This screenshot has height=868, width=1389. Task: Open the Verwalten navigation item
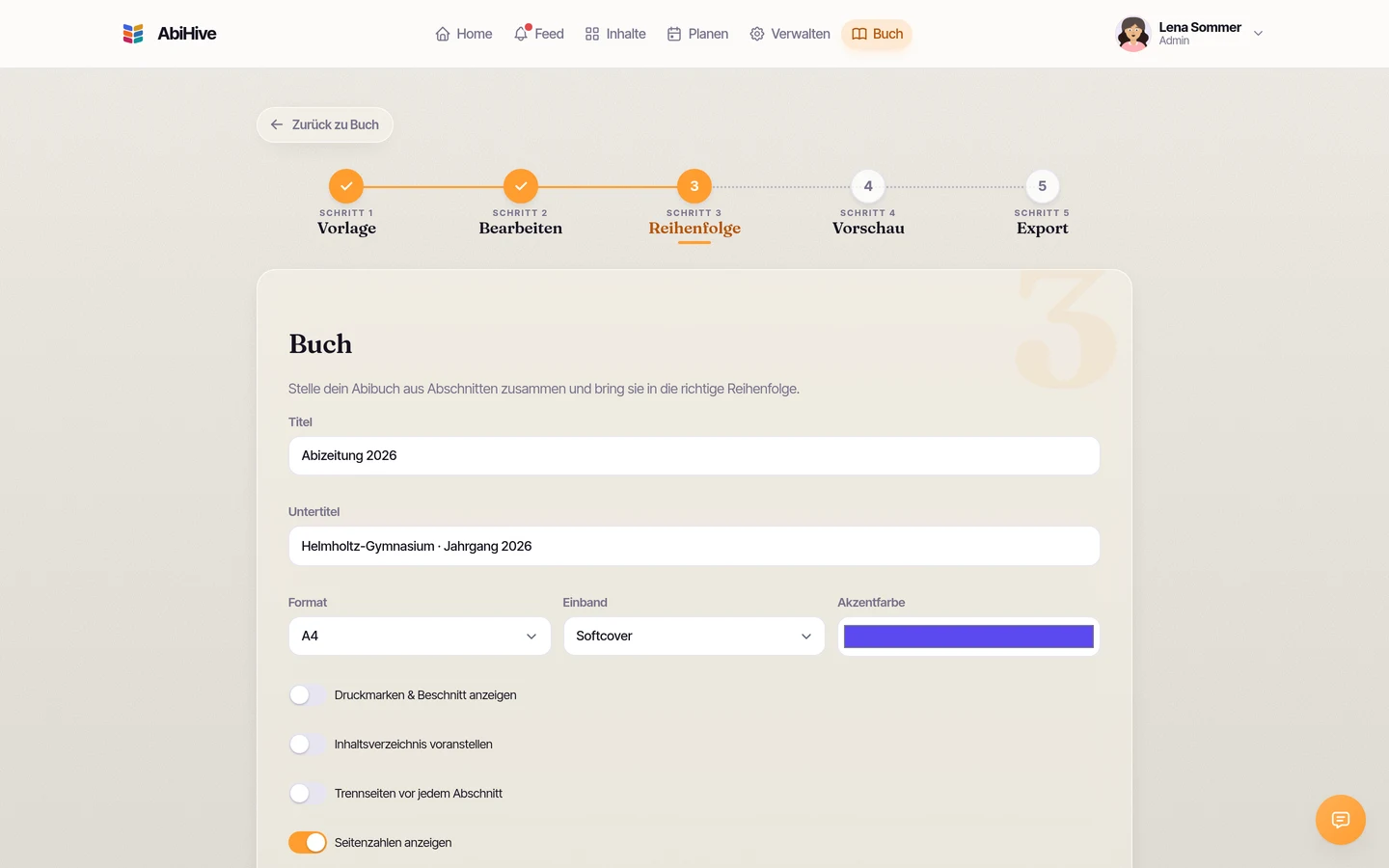[x=790, y=34]
